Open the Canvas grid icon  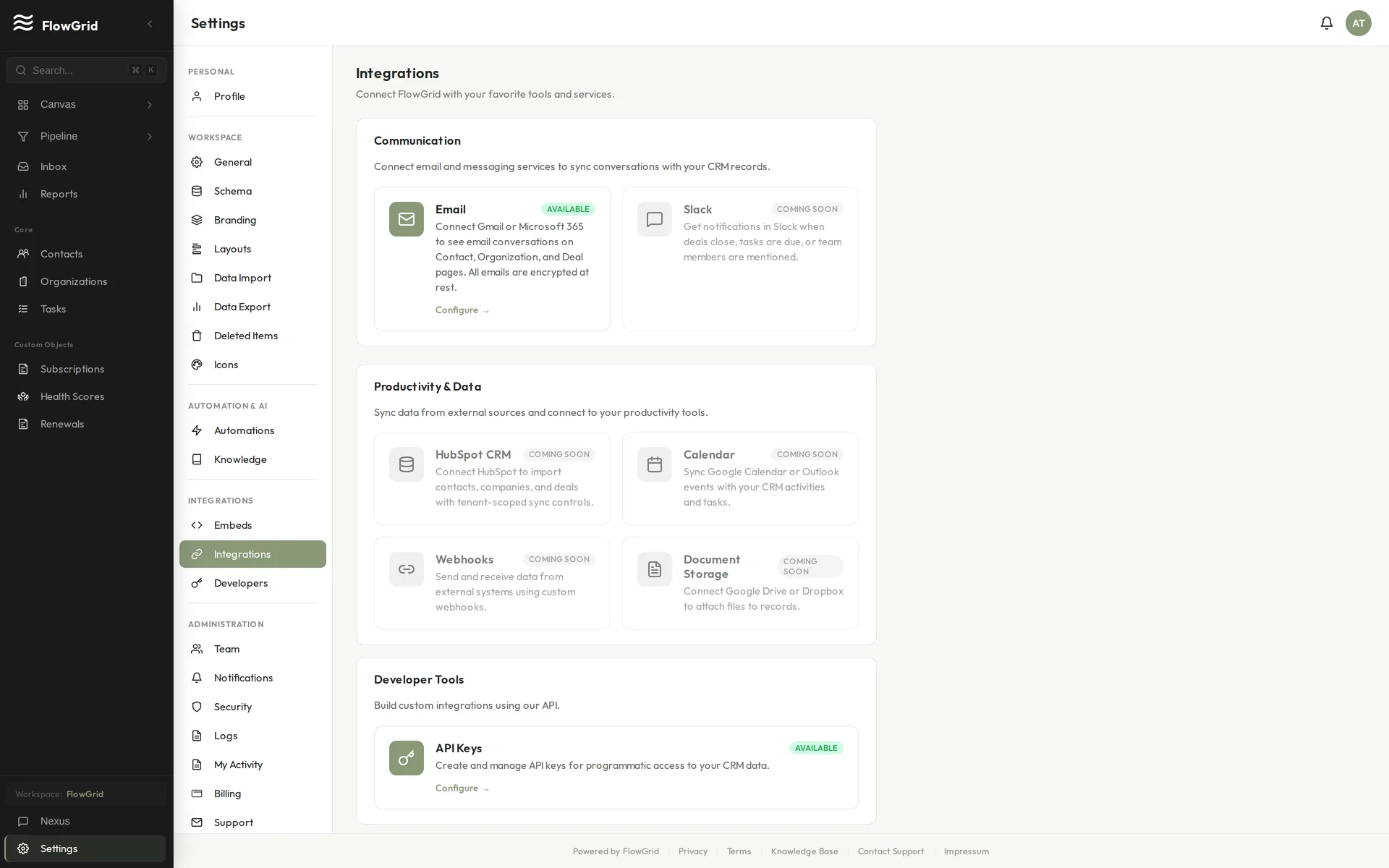click(23, 105)
